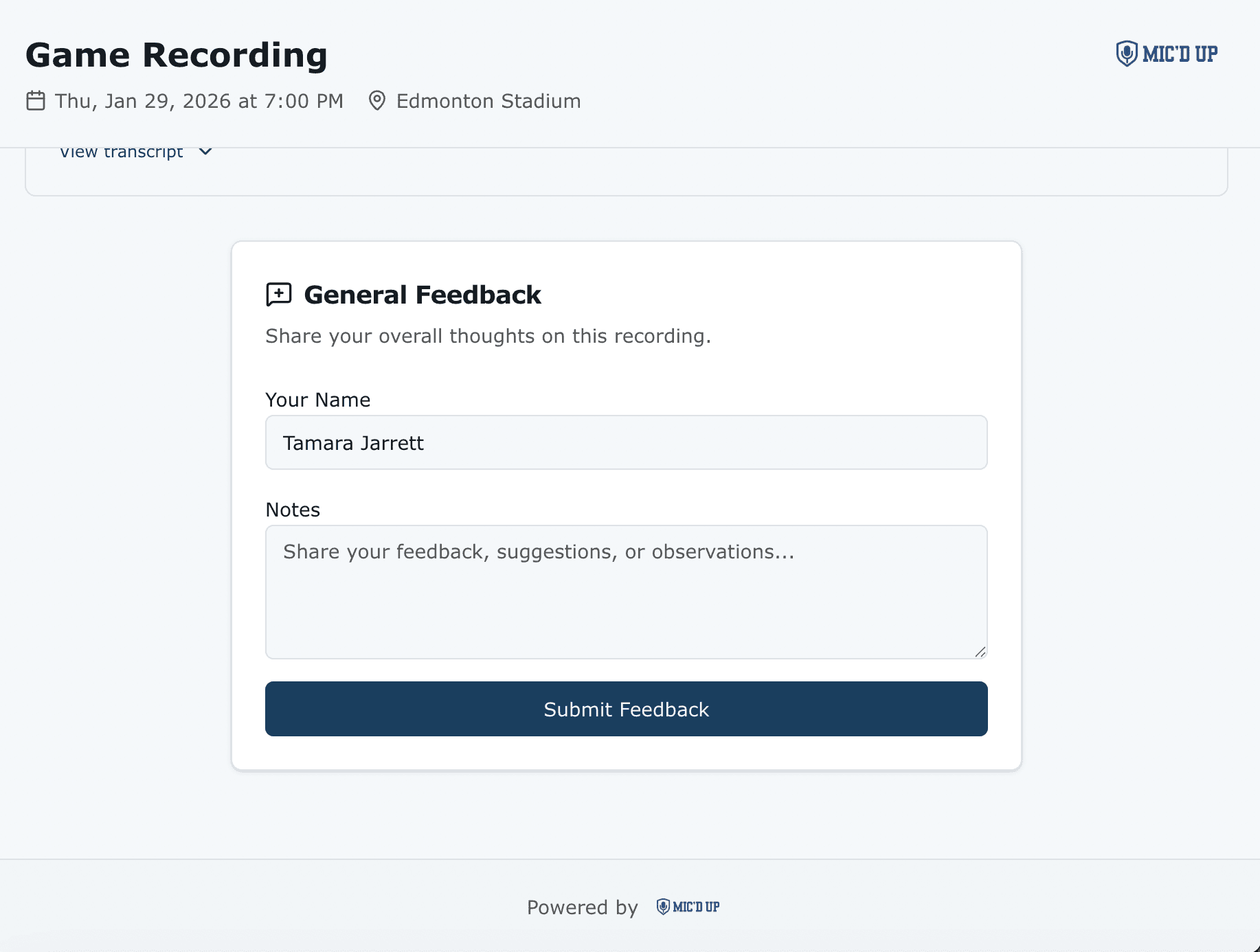This screenshot has height=952, width=1260.
Task: Click the location pin icon
Action: pyautogui.click(x=376, y=101)
